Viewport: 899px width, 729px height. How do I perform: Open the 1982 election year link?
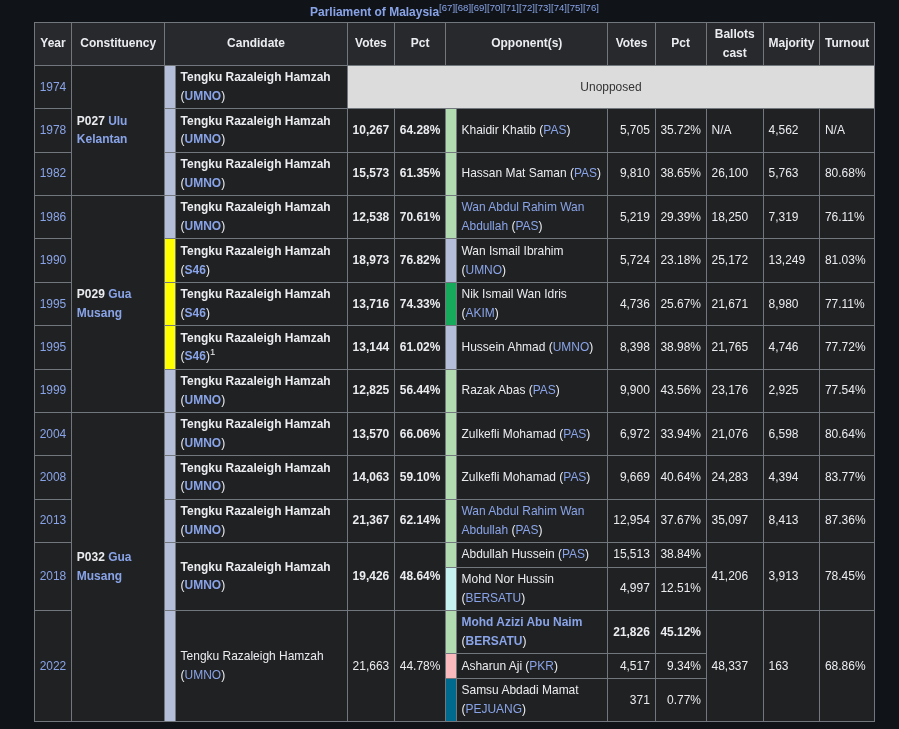(53, 173)
